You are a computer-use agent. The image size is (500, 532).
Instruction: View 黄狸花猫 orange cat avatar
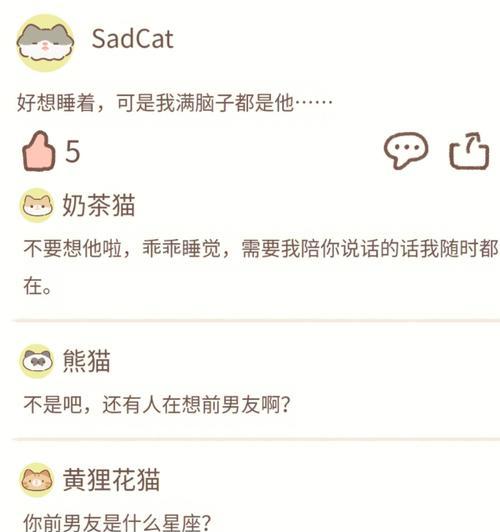tap(37, 480)
